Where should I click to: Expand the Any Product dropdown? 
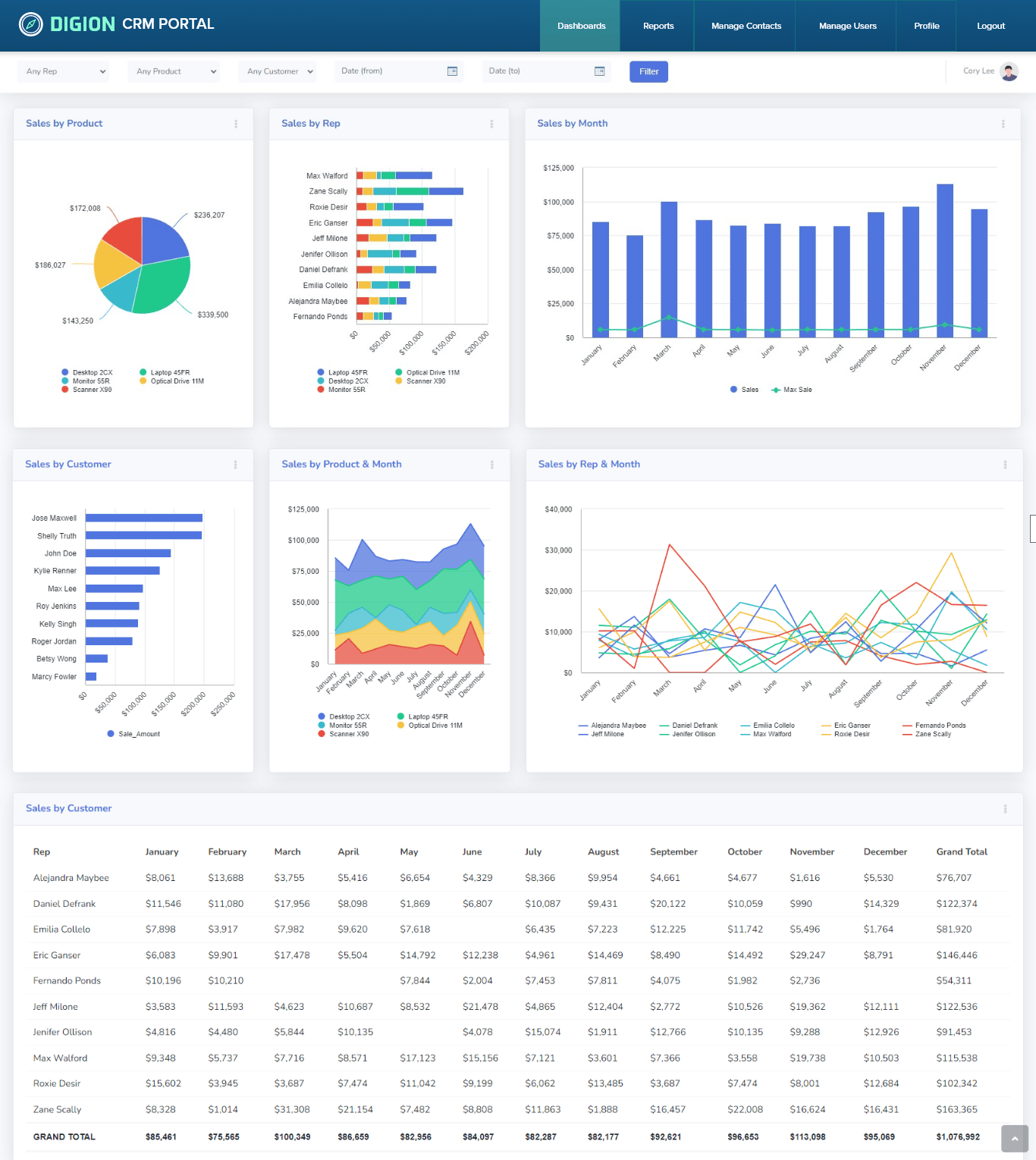pyautogui.click(x=174, y=71)
